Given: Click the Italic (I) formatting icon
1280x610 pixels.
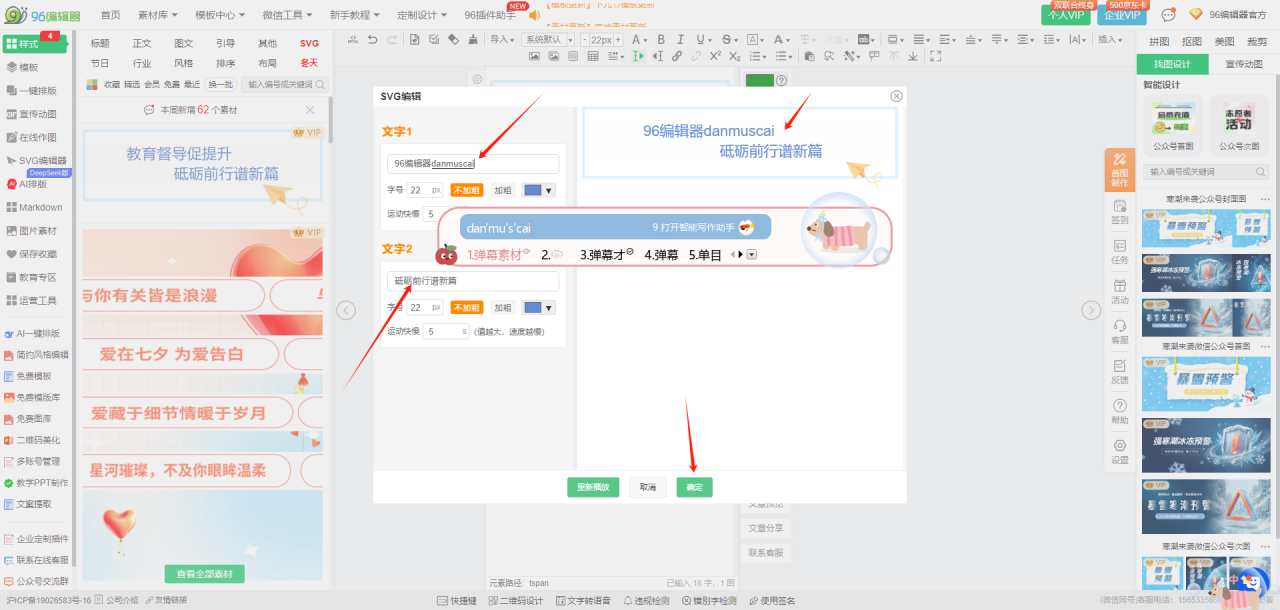Looking at the screenshot, I should [678, 39].
